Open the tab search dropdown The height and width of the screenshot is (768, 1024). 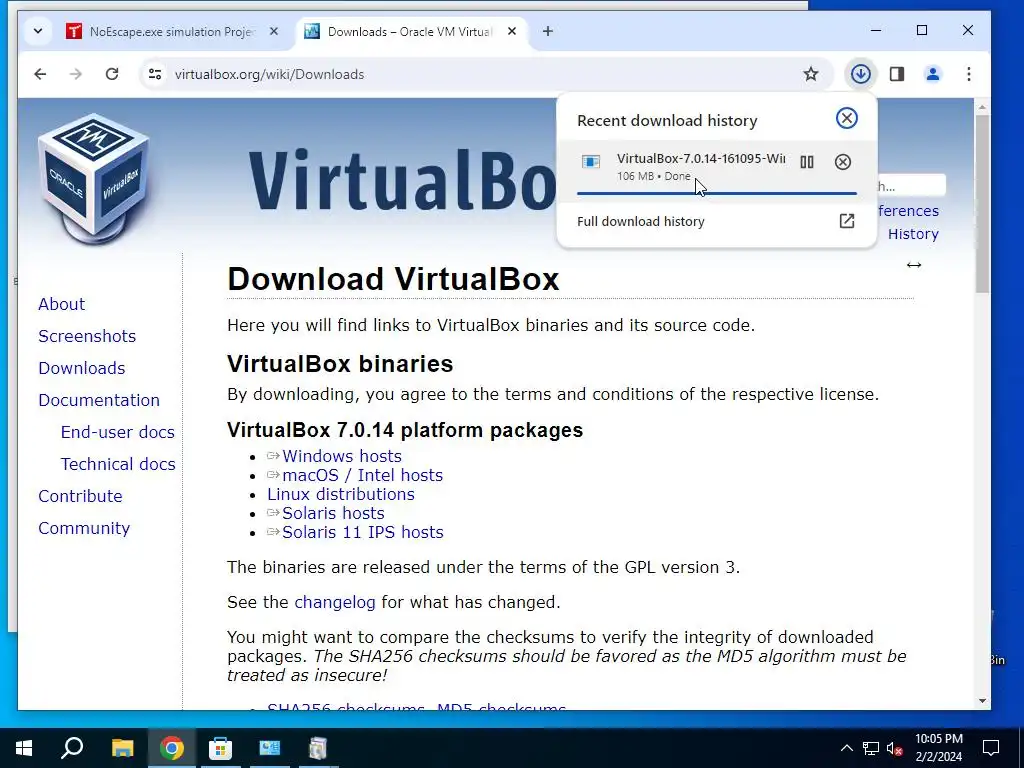click(x=38, y=31)
